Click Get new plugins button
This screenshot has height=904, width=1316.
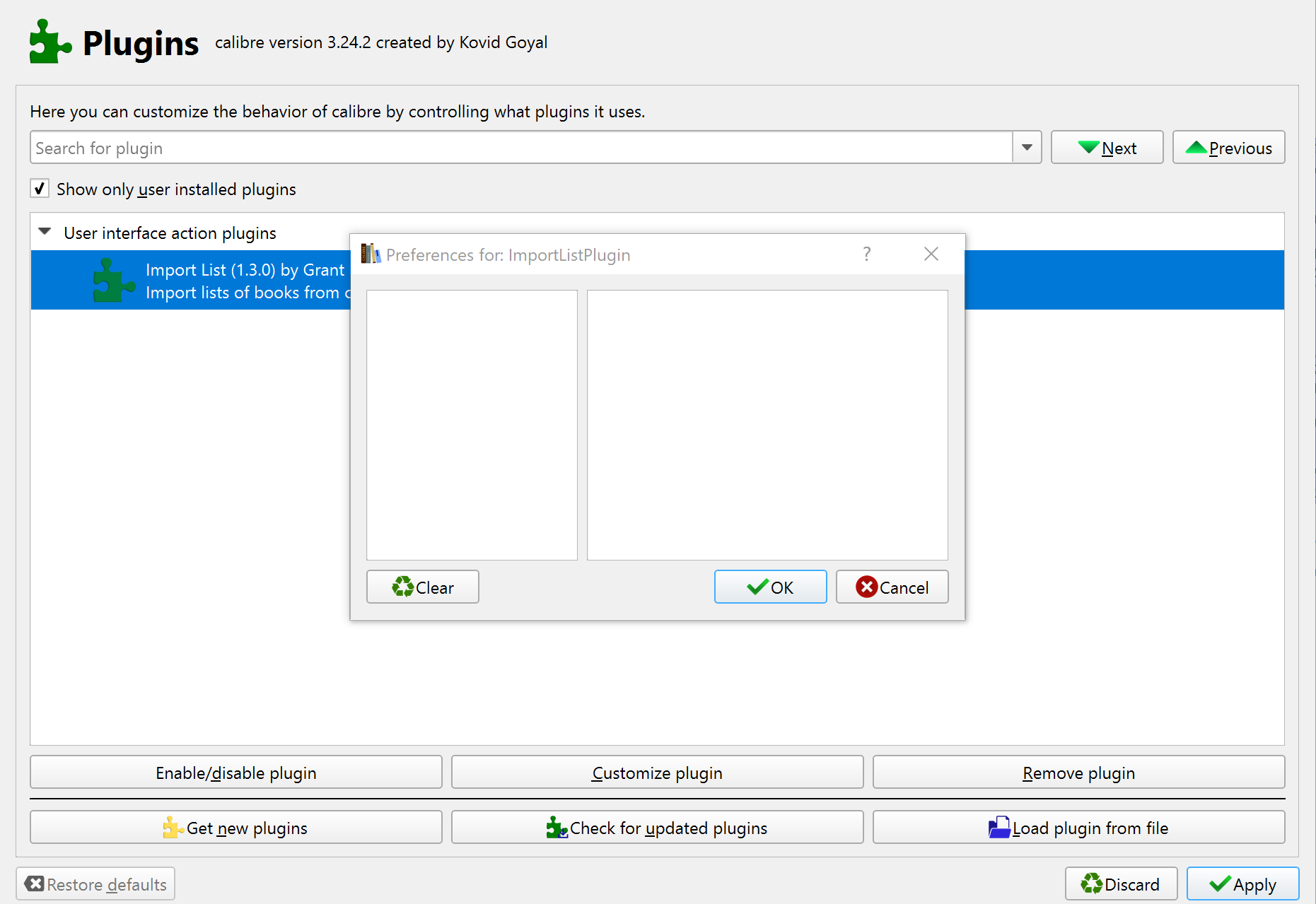click(236, 828)
